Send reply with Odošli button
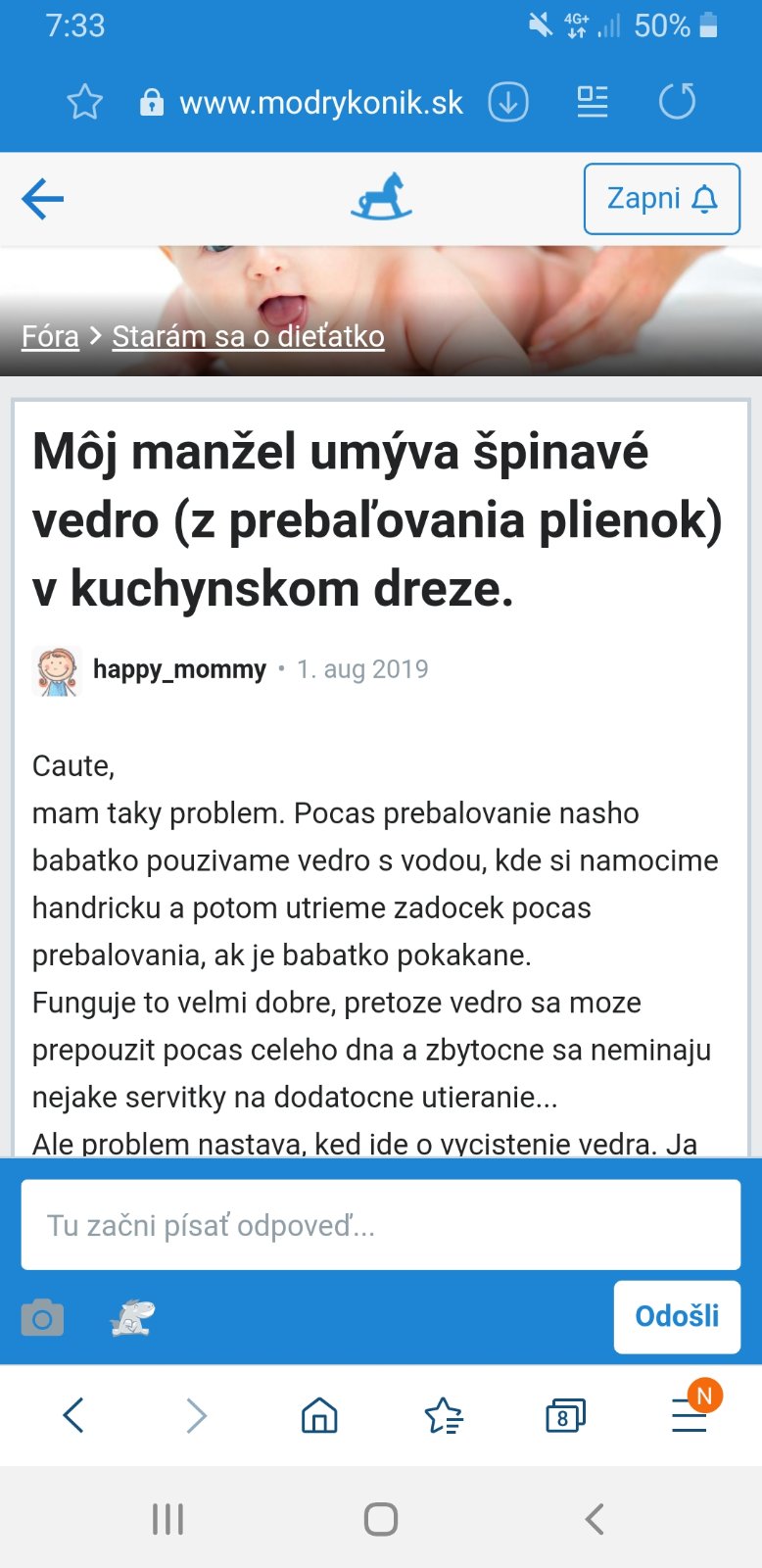This screenshot has width=762, height=1568. click(x=677, y=1316)
